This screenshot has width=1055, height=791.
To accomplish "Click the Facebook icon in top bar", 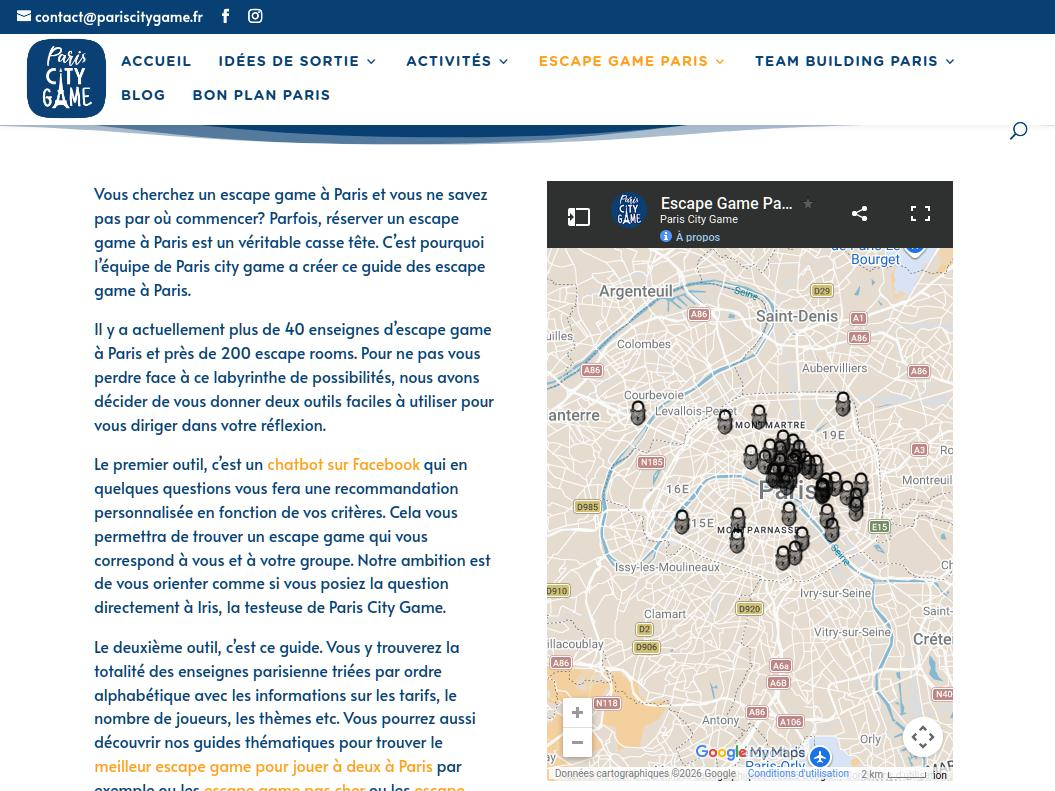I will click(225, 16).
